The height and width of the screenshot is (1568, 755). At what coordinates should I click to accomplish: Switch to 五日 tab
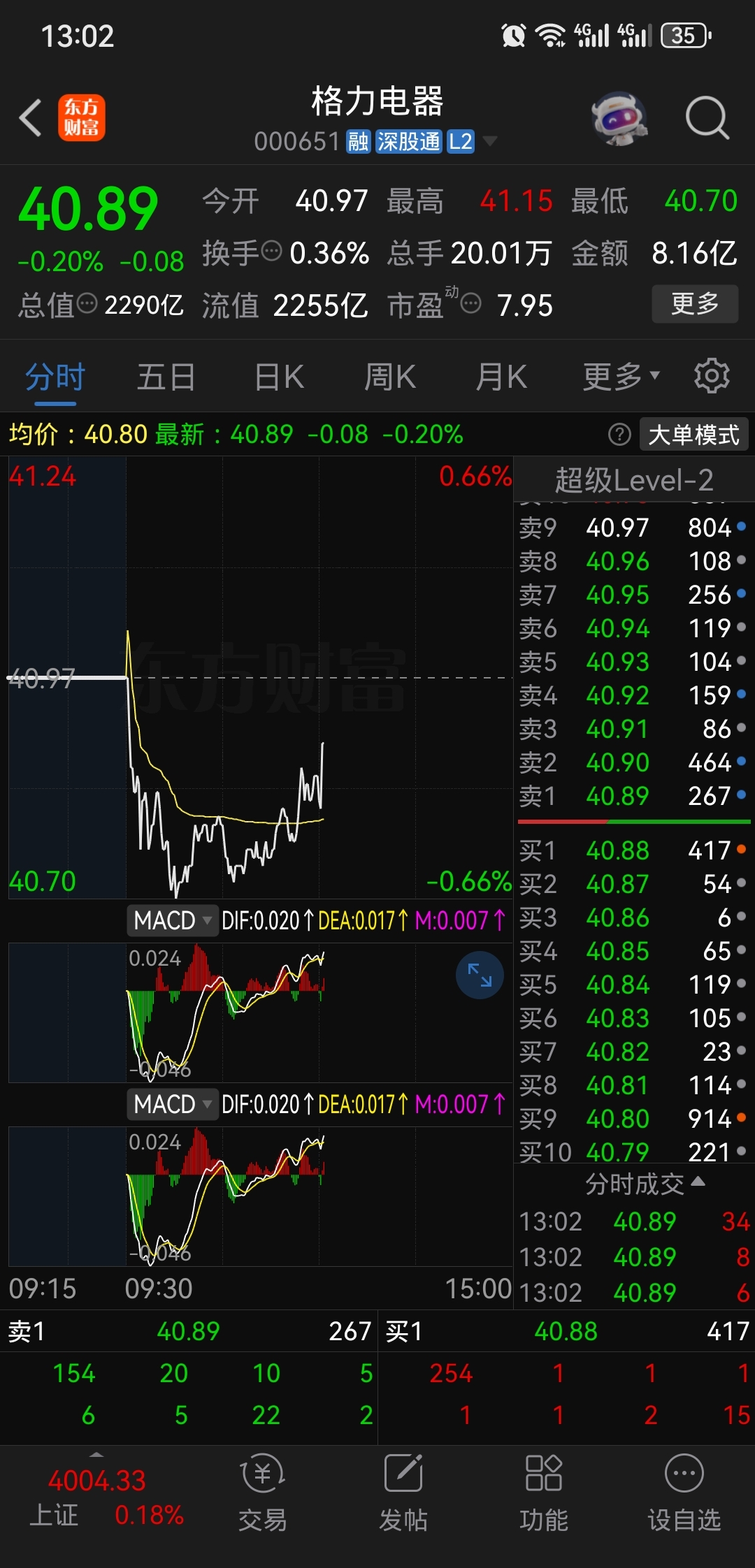166,377
